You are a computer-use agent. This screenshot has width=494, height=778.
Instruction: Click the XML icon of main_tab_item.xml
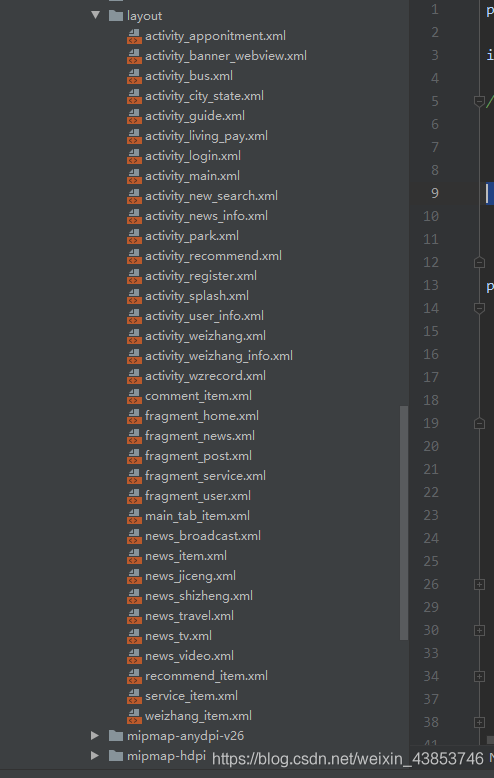coord(134,516)
